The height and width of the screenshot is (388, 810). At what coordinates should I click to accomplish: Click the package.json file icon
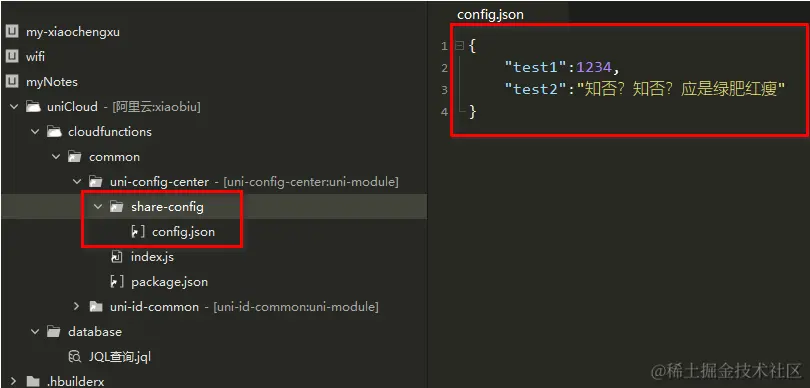click(117, 282)
